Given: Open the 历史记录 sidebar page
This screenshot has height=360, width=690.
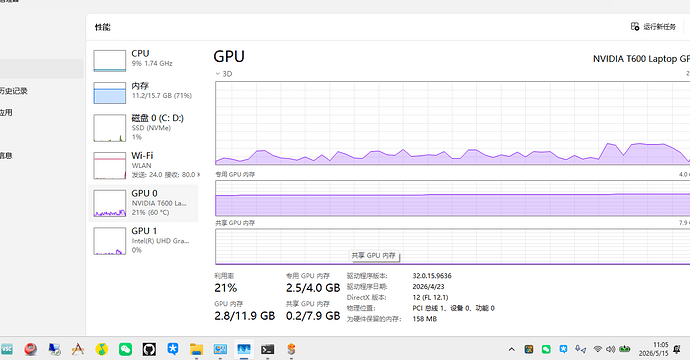Looking at the screenshot, I should (14, 91).
